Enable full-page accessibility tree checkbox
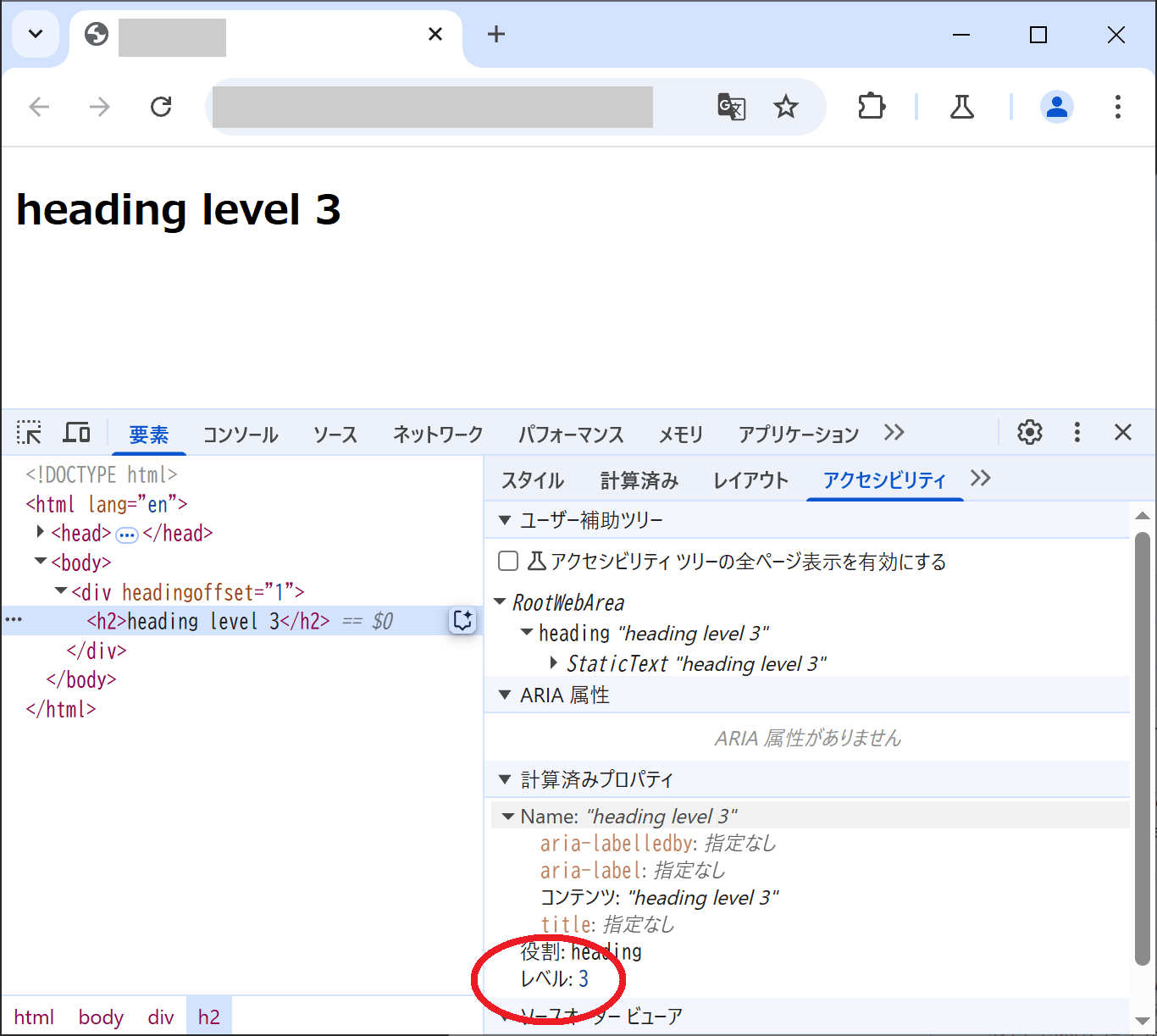The width and height of the screenshot is (1157, 1036). [x=508, y=561]
